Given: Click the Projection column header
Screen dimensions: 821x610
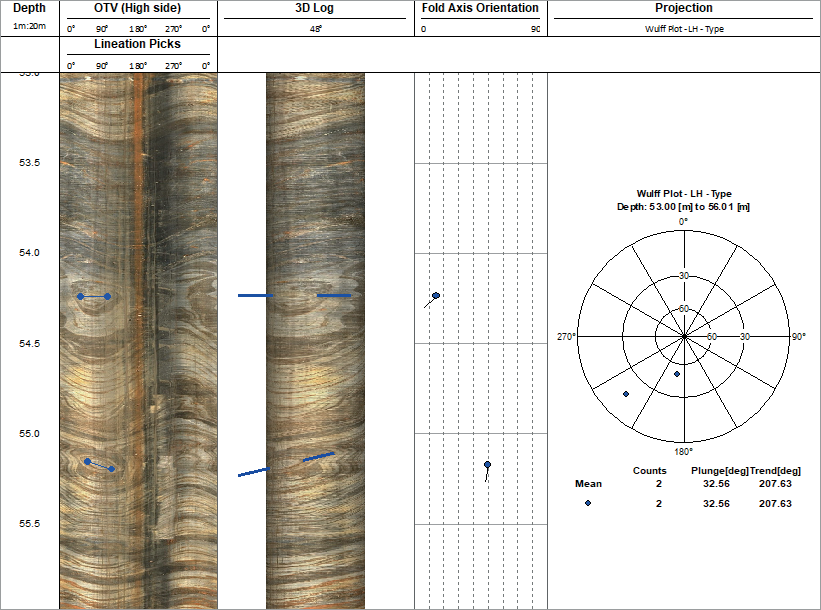Looking at the screenshot, I should (684, 8).
